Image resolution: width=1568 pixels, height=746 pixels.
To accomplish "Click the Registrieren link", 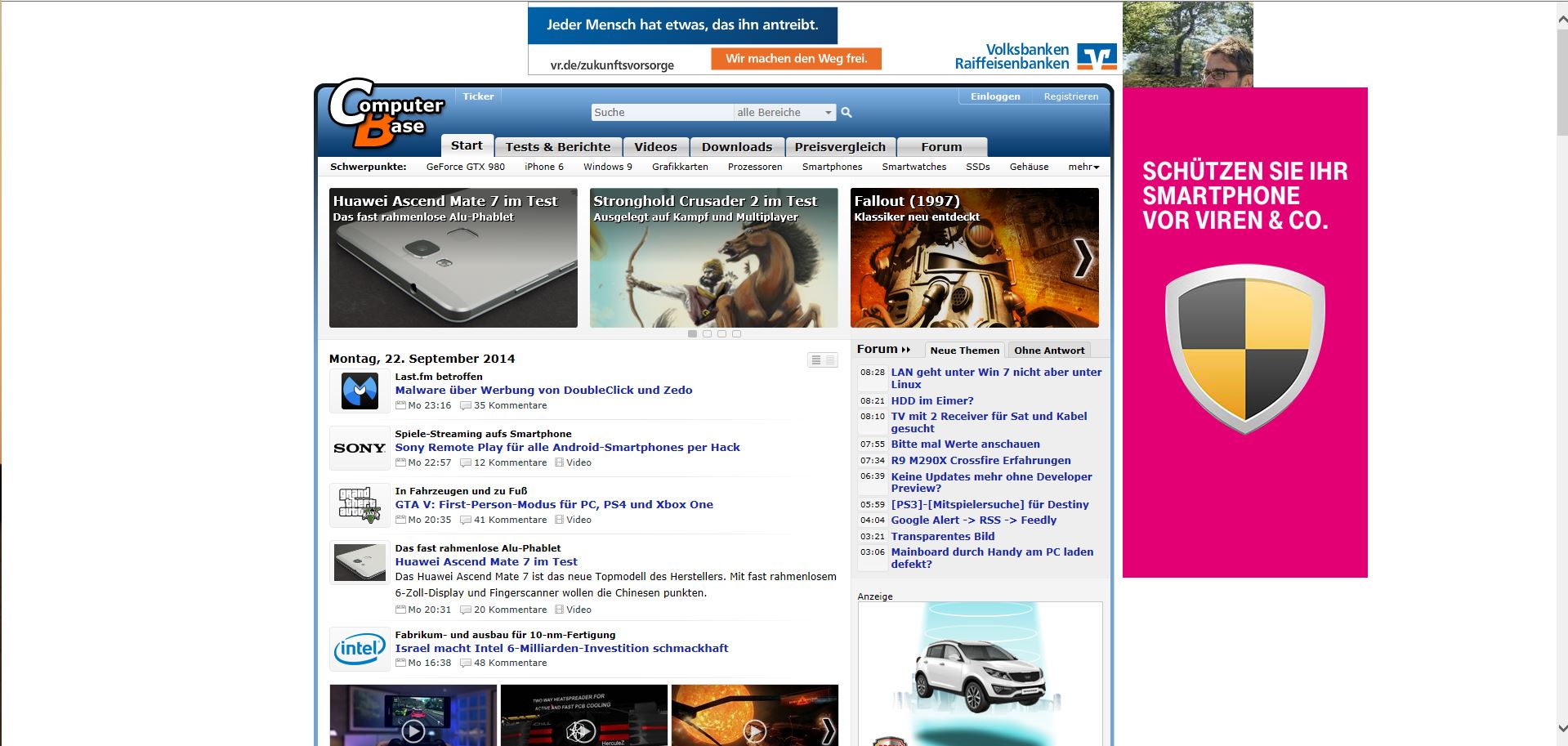I will click(1071, 96).
